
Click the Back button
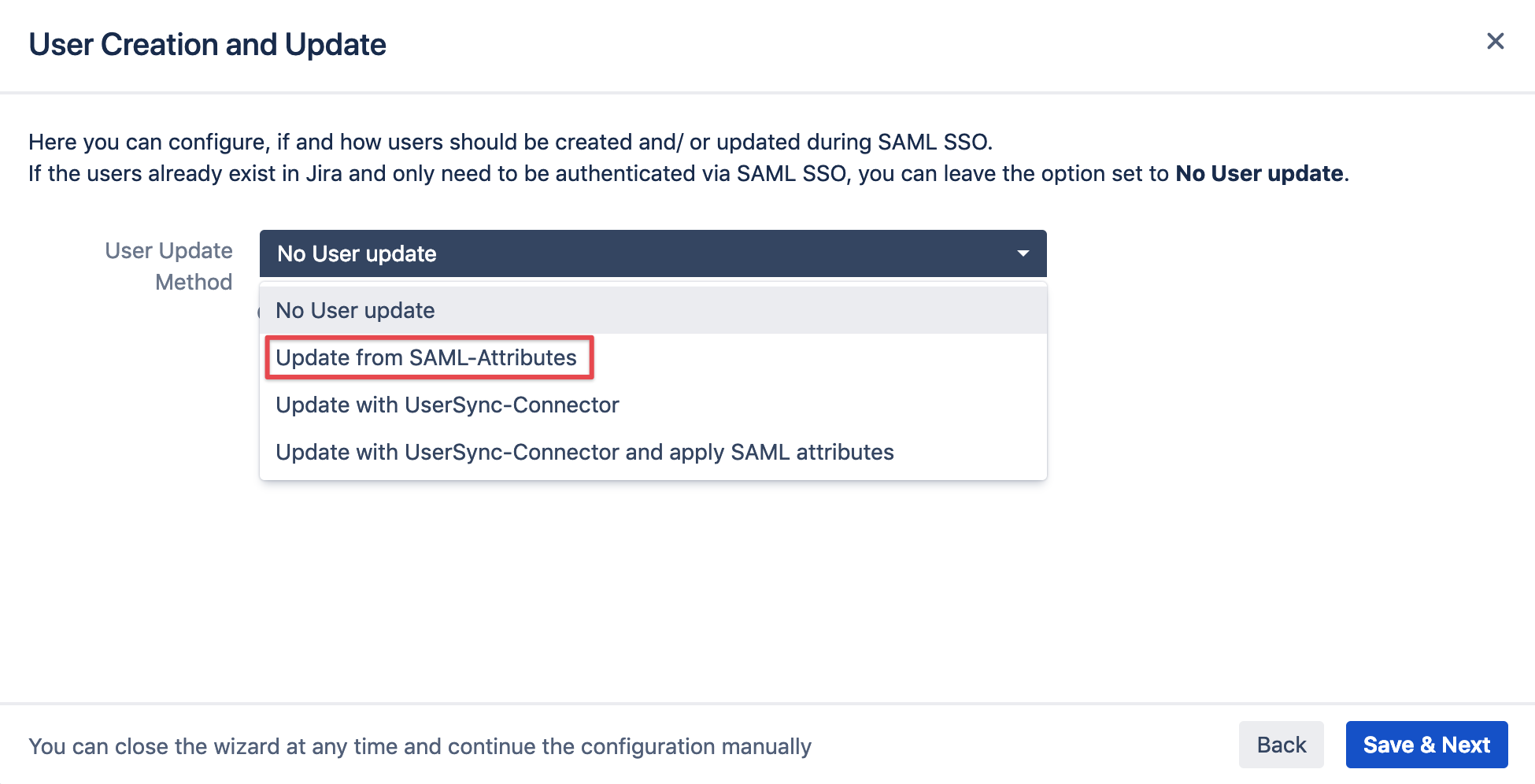(x=1281, y=745)
